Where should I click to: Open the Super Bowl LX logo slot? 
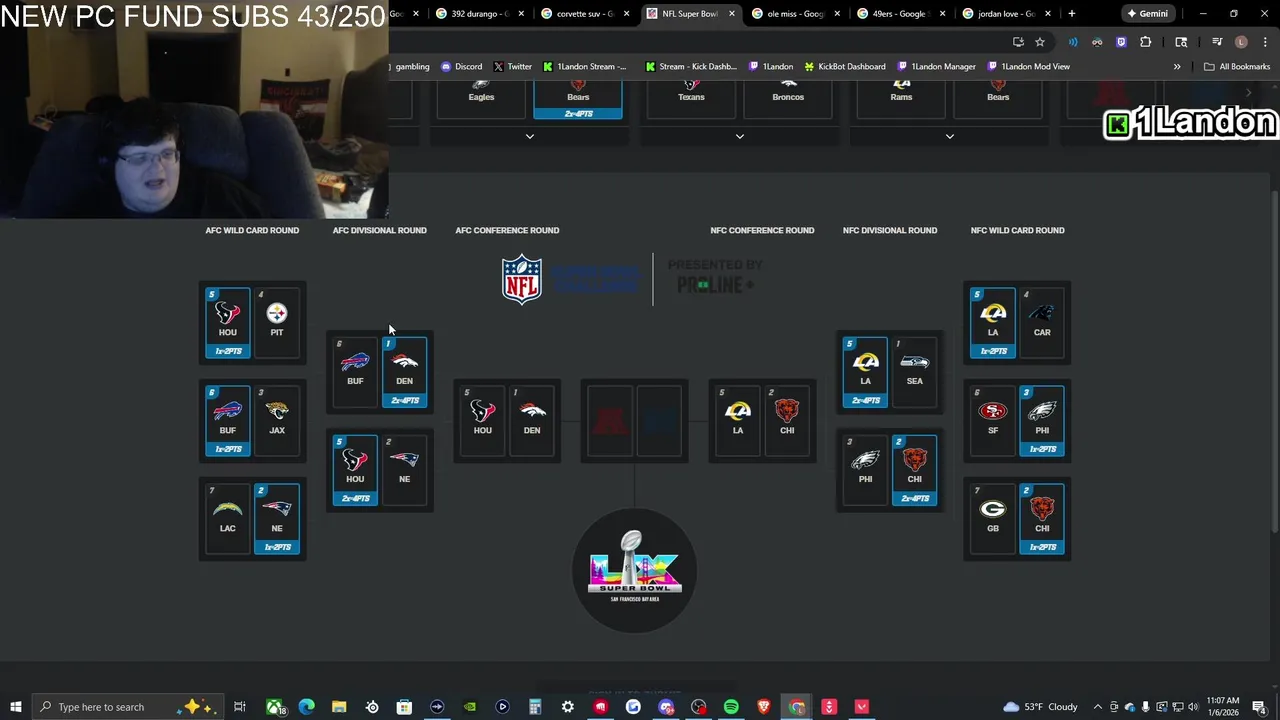click(x=634, y=570)
